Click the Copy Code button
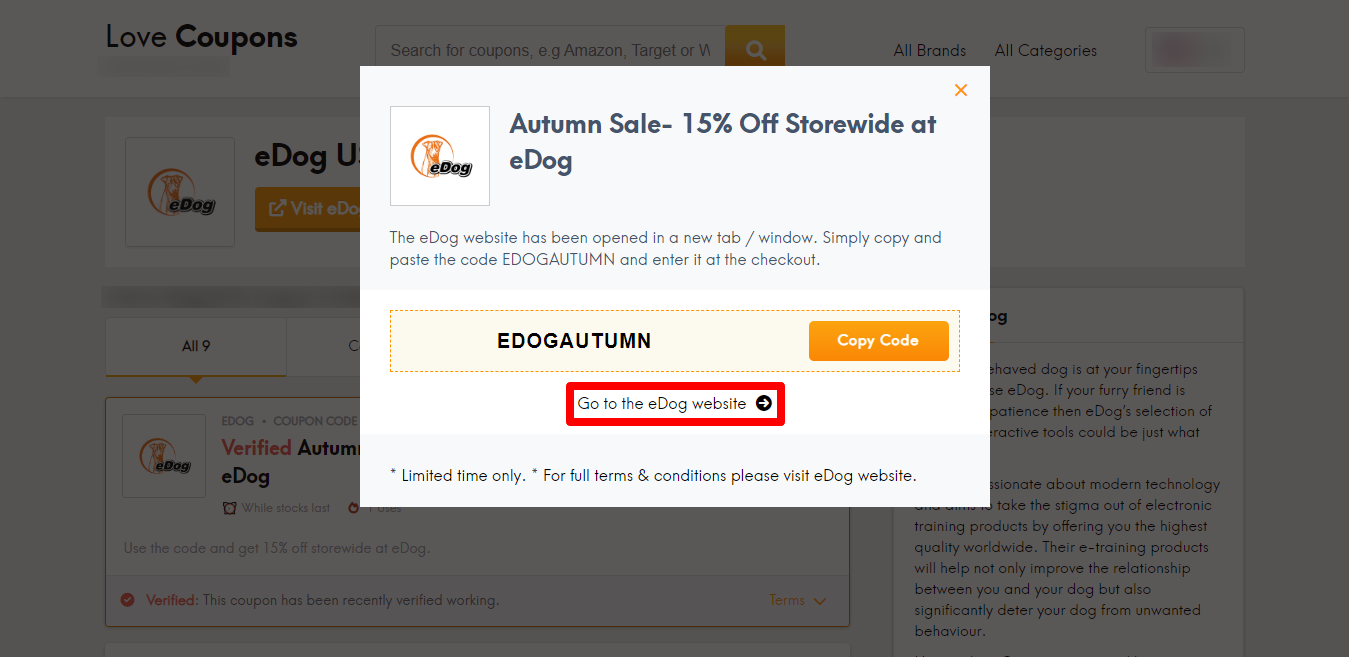This screenshot has height=657, width=1349. 878,340
